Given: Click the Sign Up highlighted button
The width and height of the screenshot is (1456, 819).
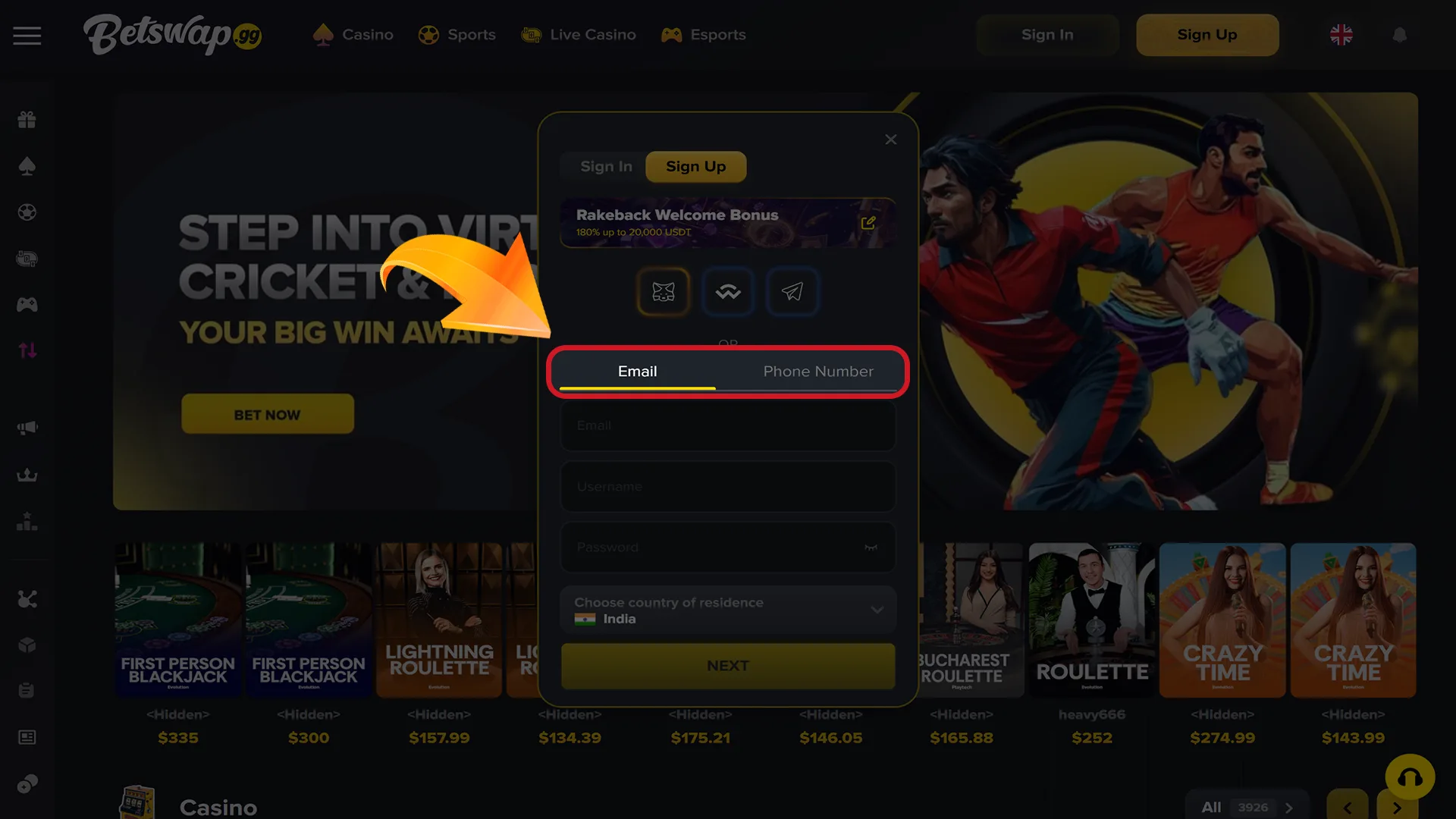Looking at the screenshot, I should (697, 166).
